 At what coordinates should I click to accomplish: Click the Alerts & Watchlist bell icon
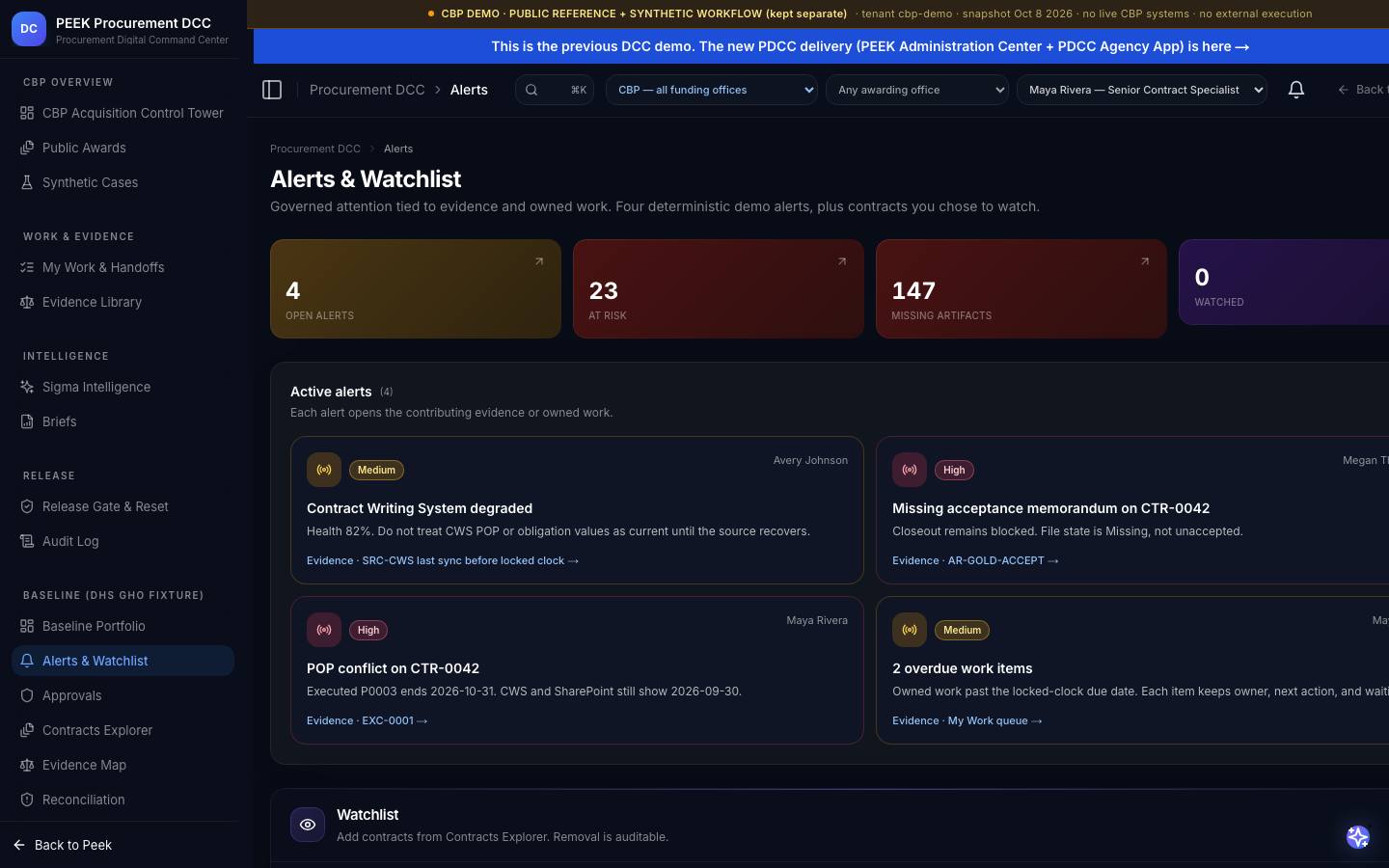click(27, 661)
